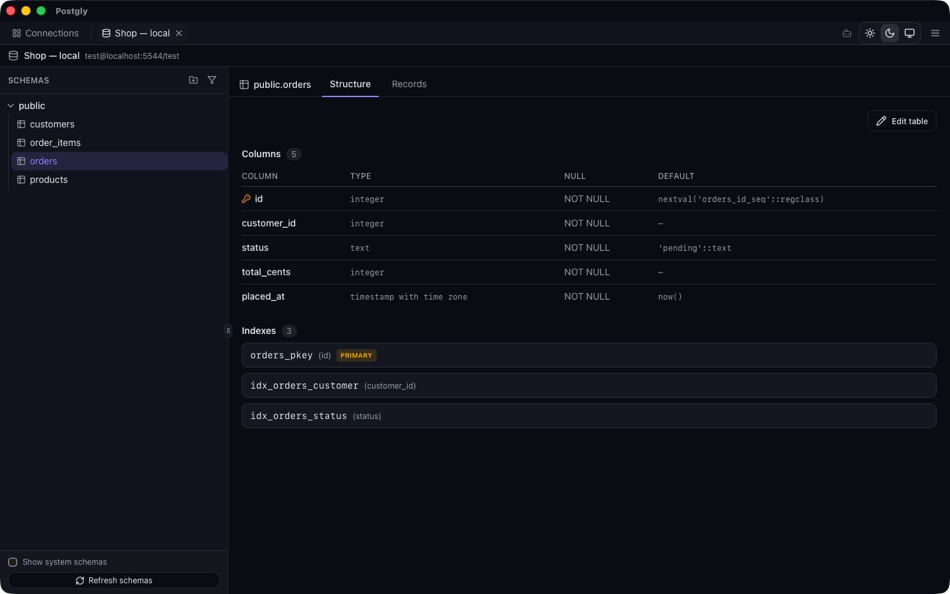Click the orders_pkey index row
The height and width of the screenshot is (594, 950).
(588, 355)
